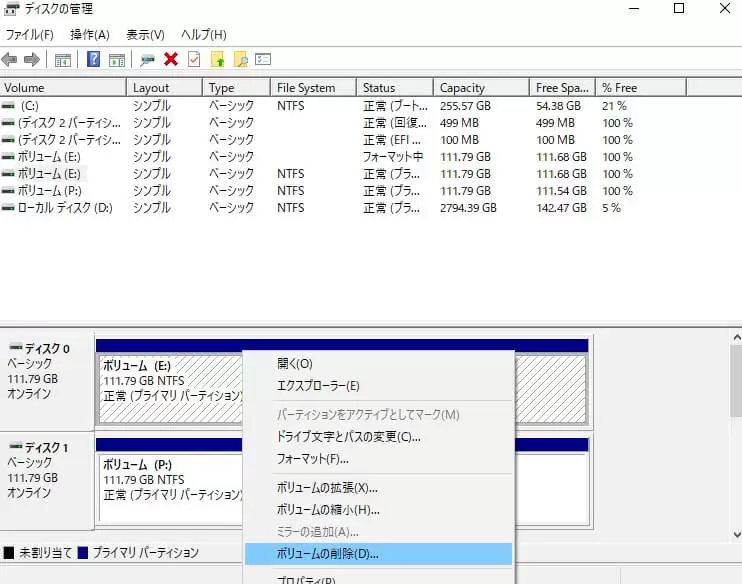The height and width of the screenshot is (584, 742).
Task: Click the disk pane scrollbar down arrow
Action: click(x=737, y=535)
